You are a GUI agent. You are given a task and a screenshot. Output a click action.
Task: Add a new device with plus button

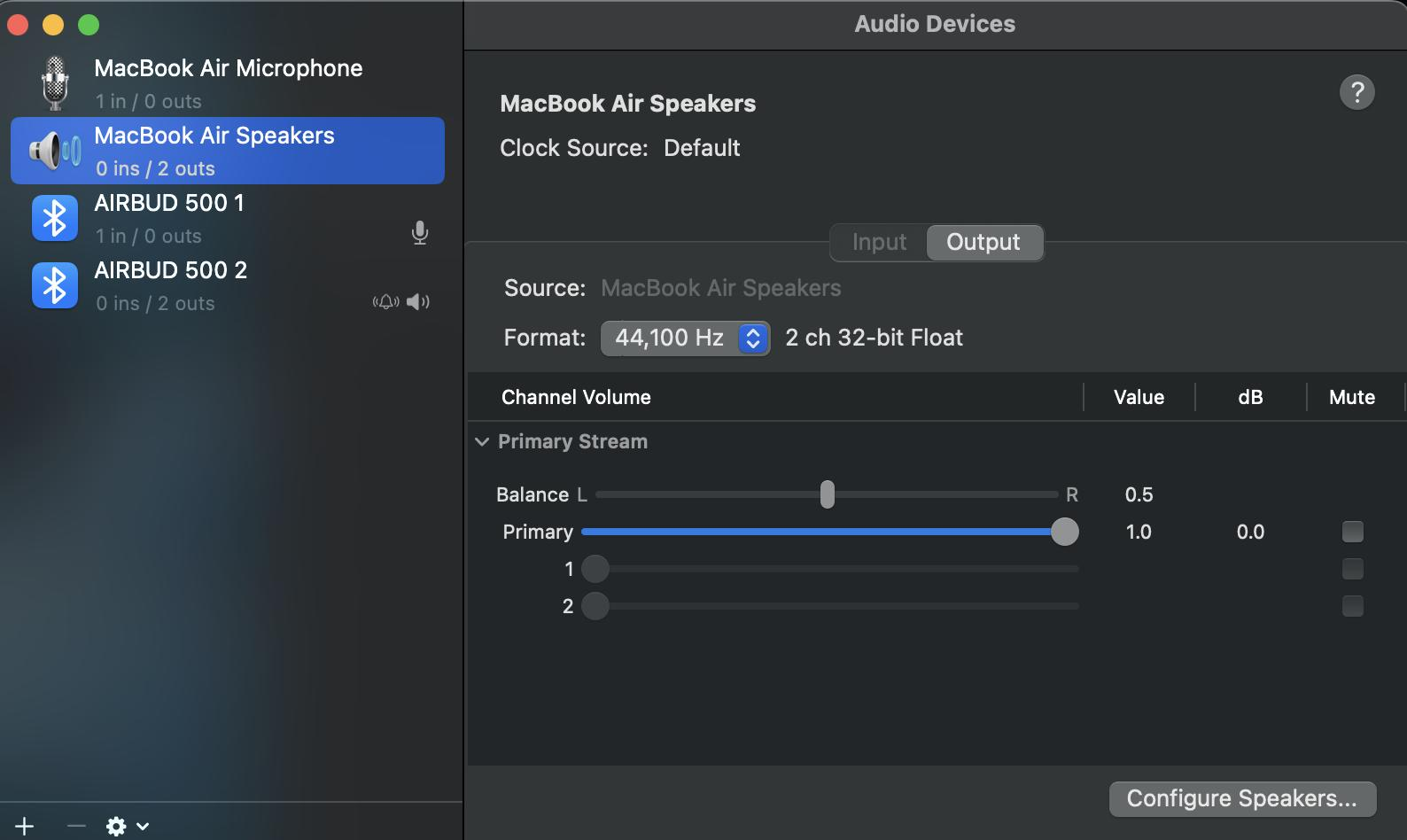click(x=25, y=826)
